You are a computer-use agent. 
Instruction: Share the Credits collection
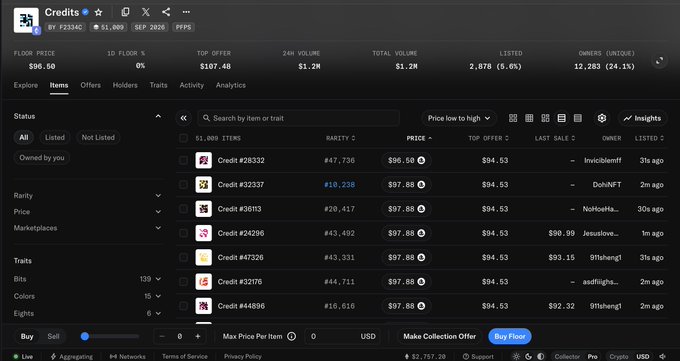pyautogui.click(x=166, y=12)
